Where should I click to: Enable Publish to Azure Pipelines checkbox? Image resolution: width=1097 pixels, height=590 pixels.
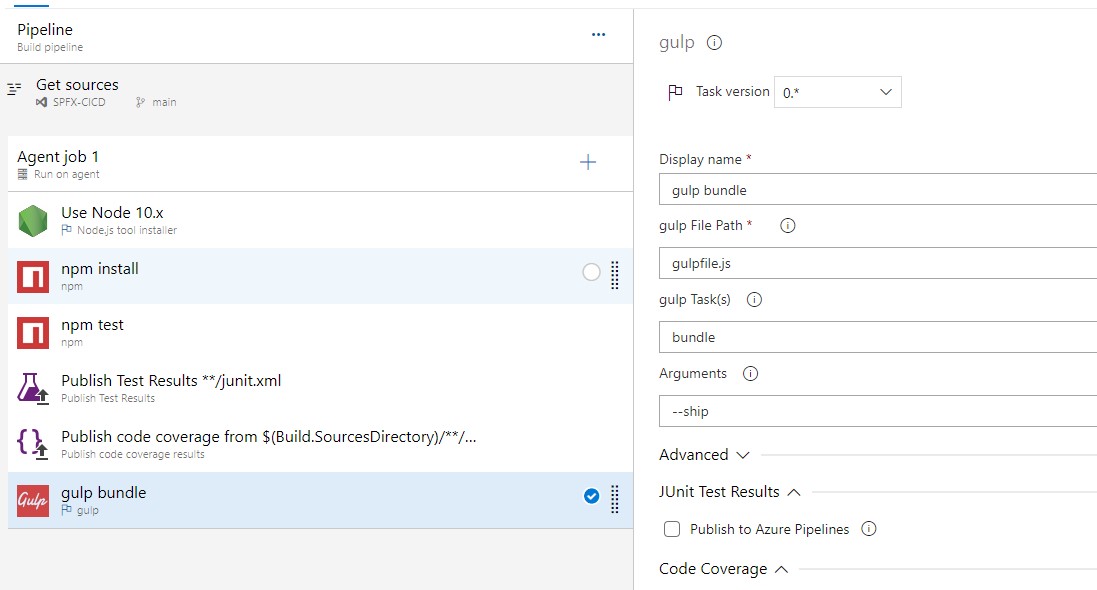(x=672, y=529)
